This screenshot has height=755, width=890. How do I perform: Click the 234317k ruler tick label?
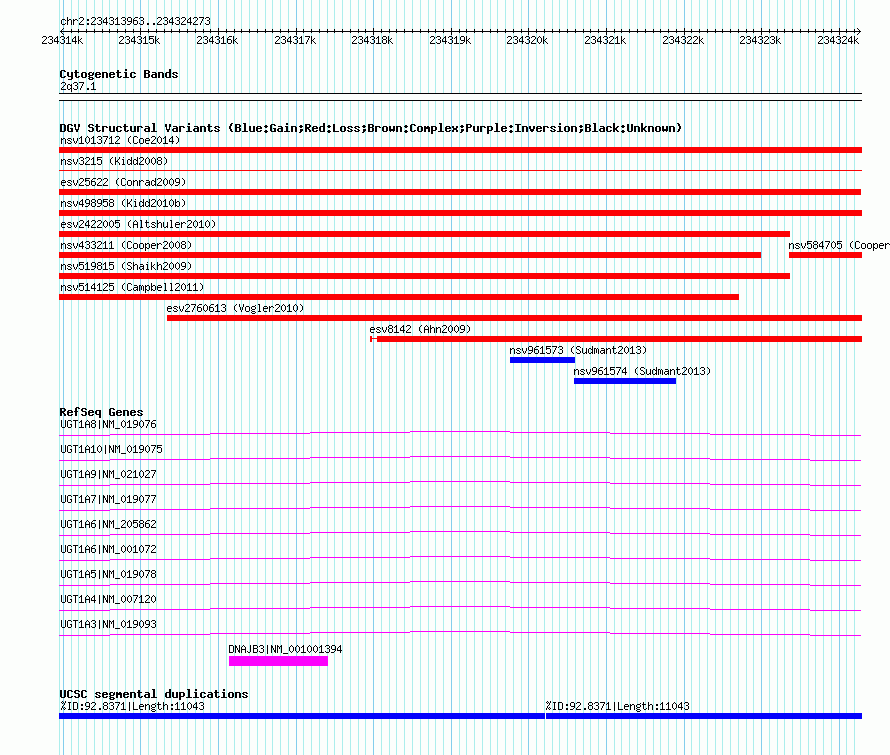(295, 40)
